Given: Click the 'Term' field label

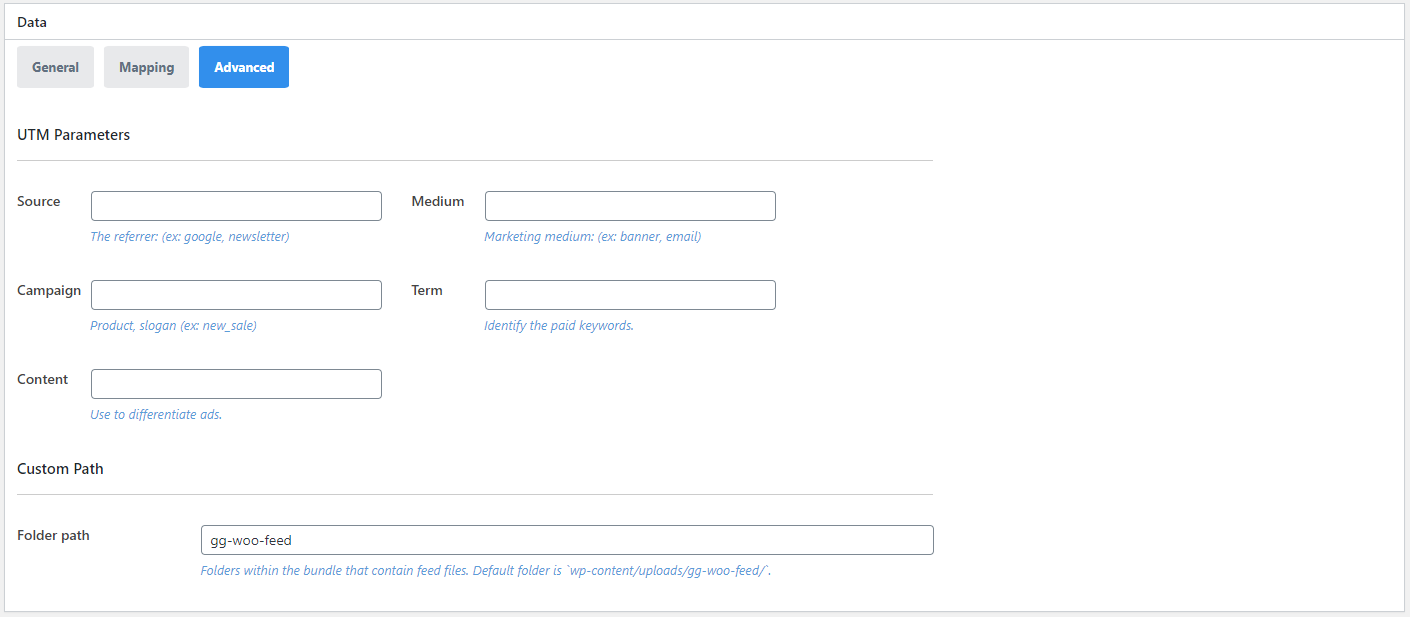Looking at the screenshot, I should click(x=427, y=290).
